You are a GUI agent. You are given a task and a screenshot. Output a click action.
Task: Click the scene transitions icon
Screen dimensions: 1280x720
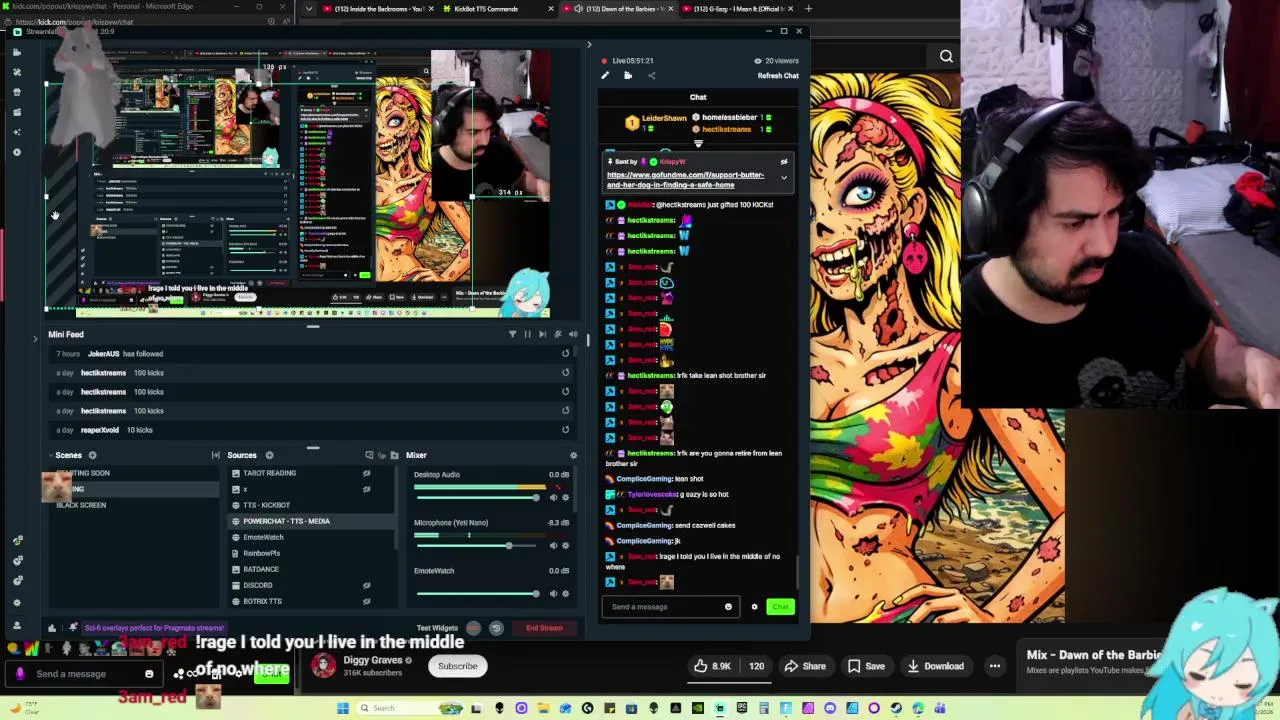pyautogui.click(x=215, y=455)
